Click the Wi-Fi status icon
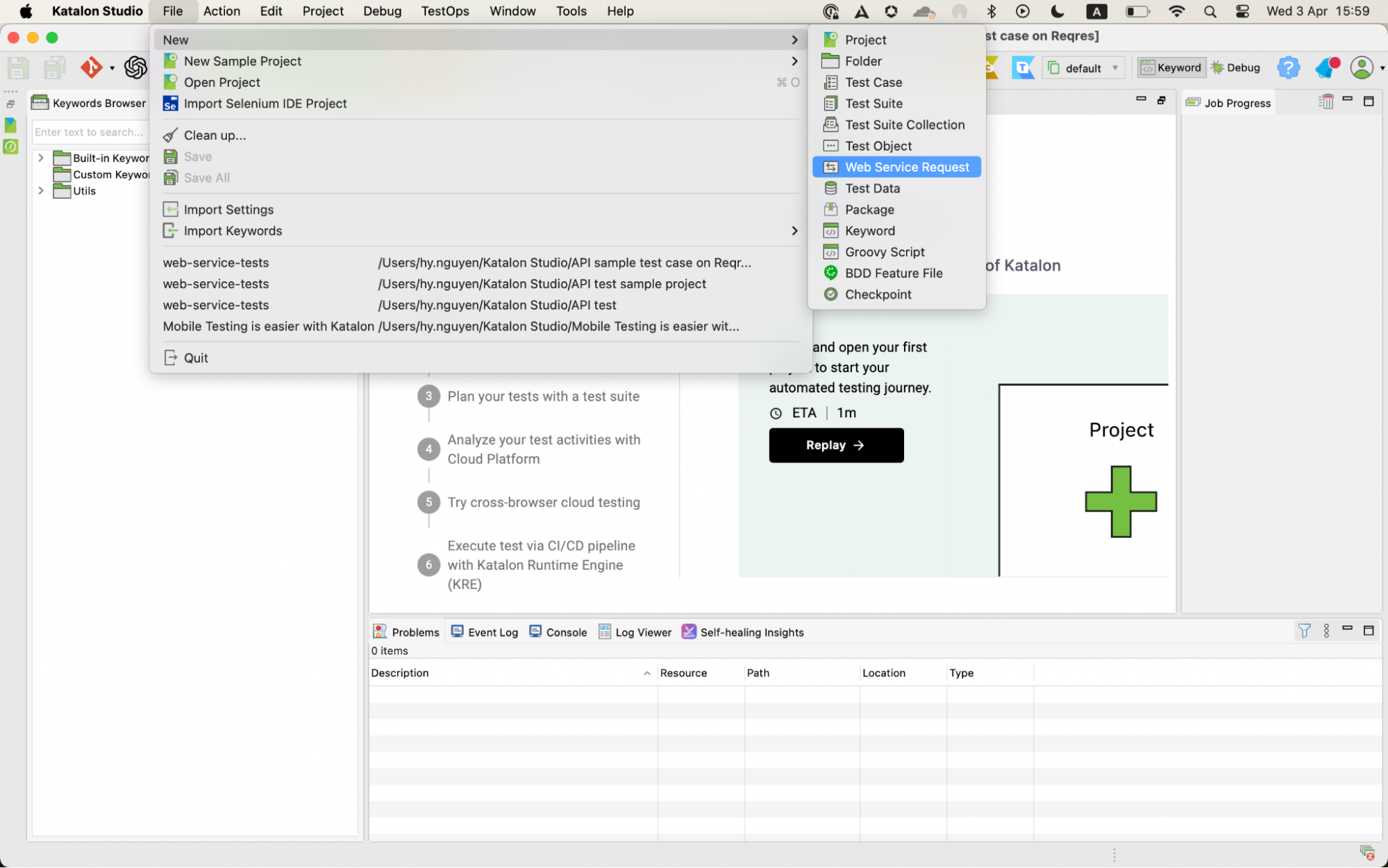This screenshot has width=1388, height=868. [x=1176, y=11]
